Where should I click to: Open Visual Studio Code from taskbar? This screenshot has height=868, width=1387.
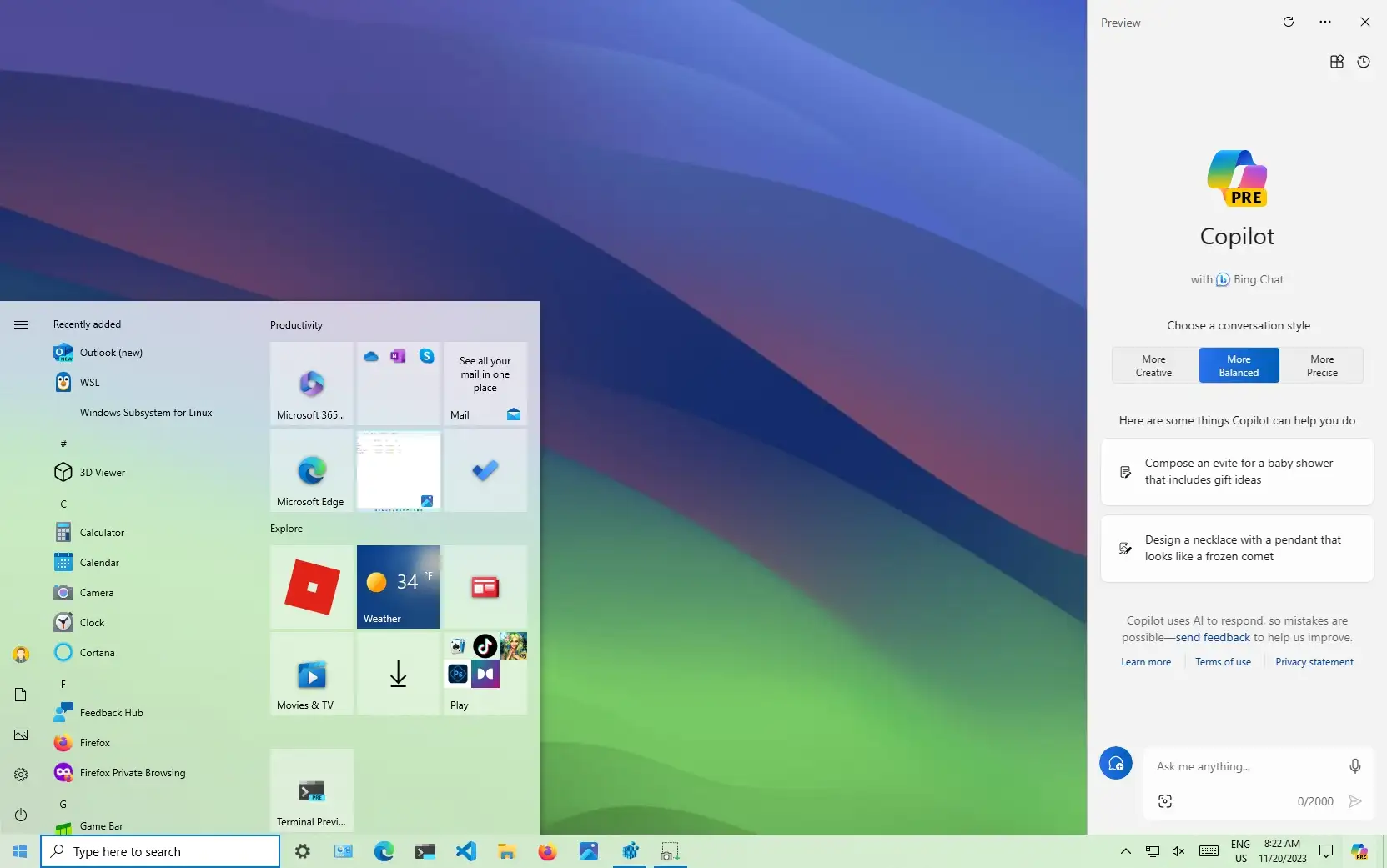[465, 851]
